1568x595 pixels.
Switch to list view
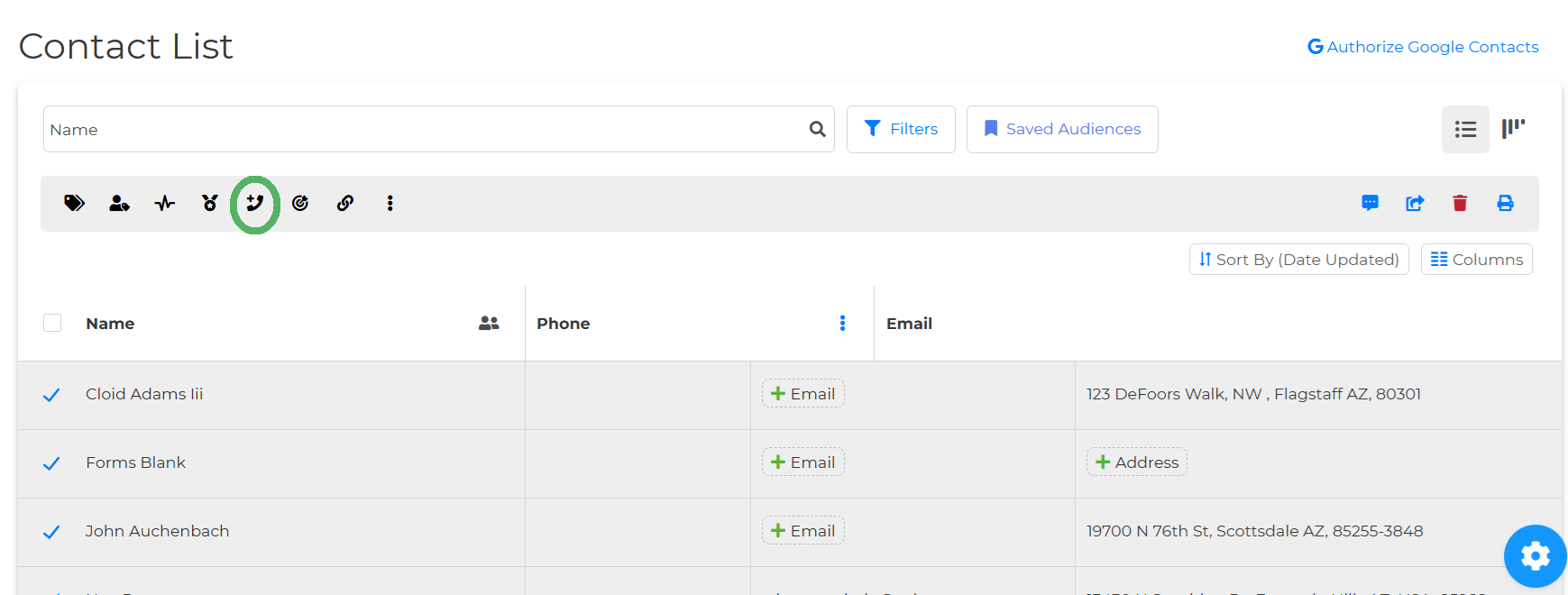pos(1465,129)
